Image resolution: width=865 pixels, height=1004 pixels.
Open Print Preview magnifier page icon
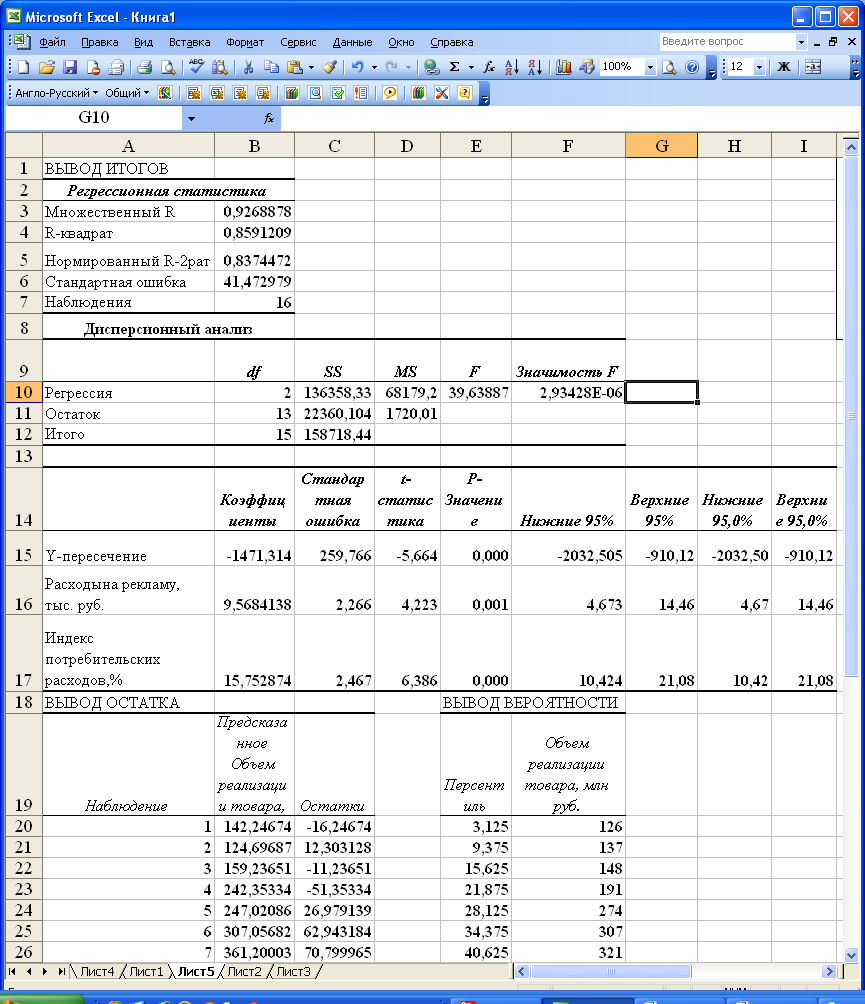point(168,67)
